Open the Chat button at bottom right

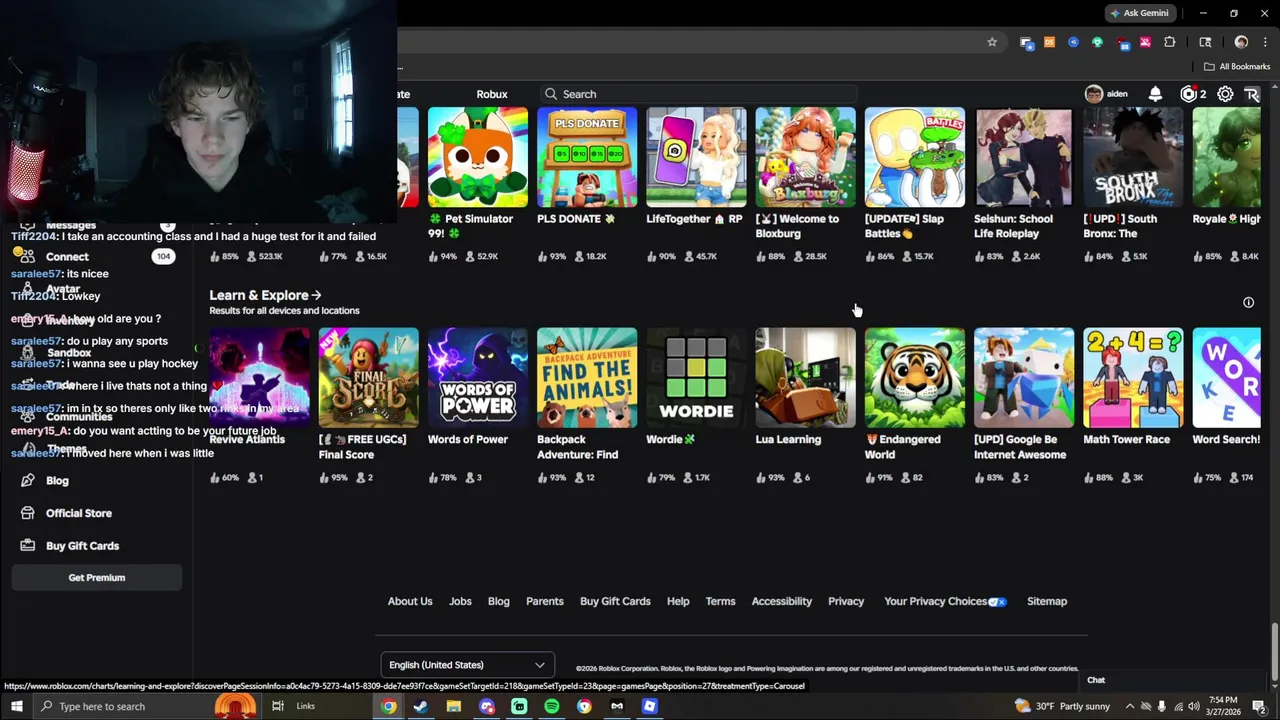(x=1096, y=680)
